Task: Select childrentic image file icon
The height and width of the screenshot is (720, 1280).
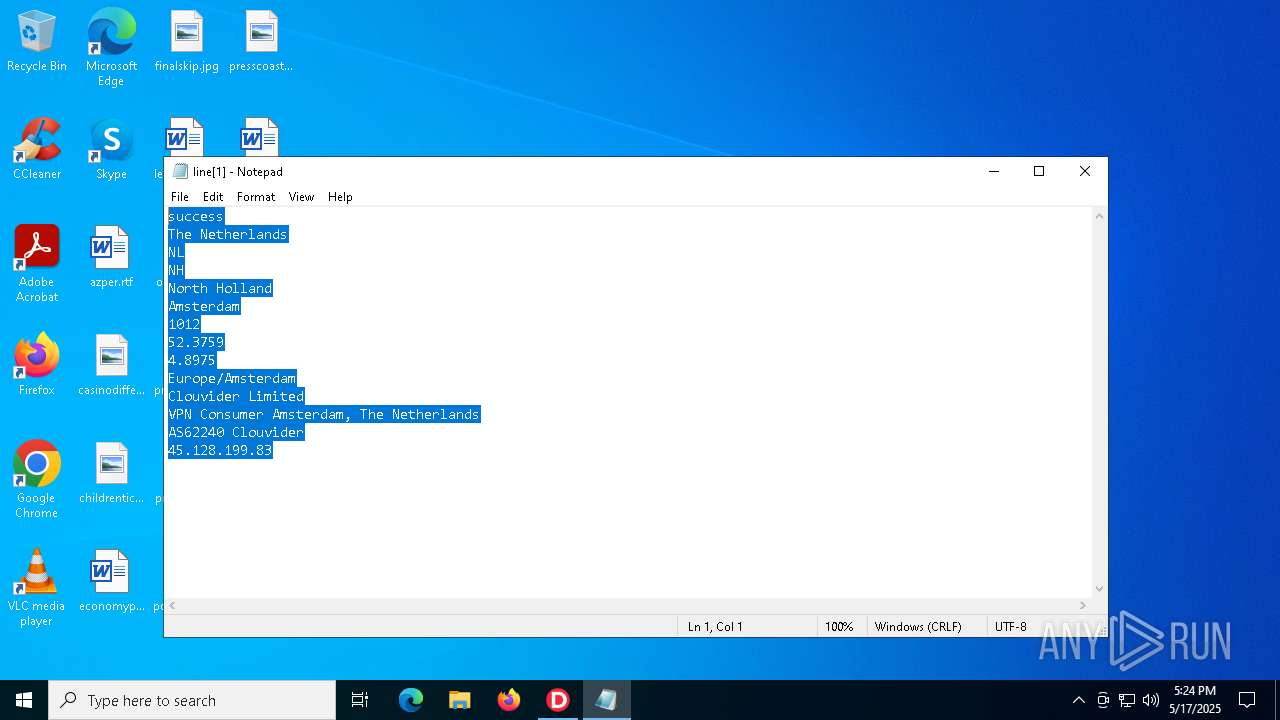Action: point(111,474)
